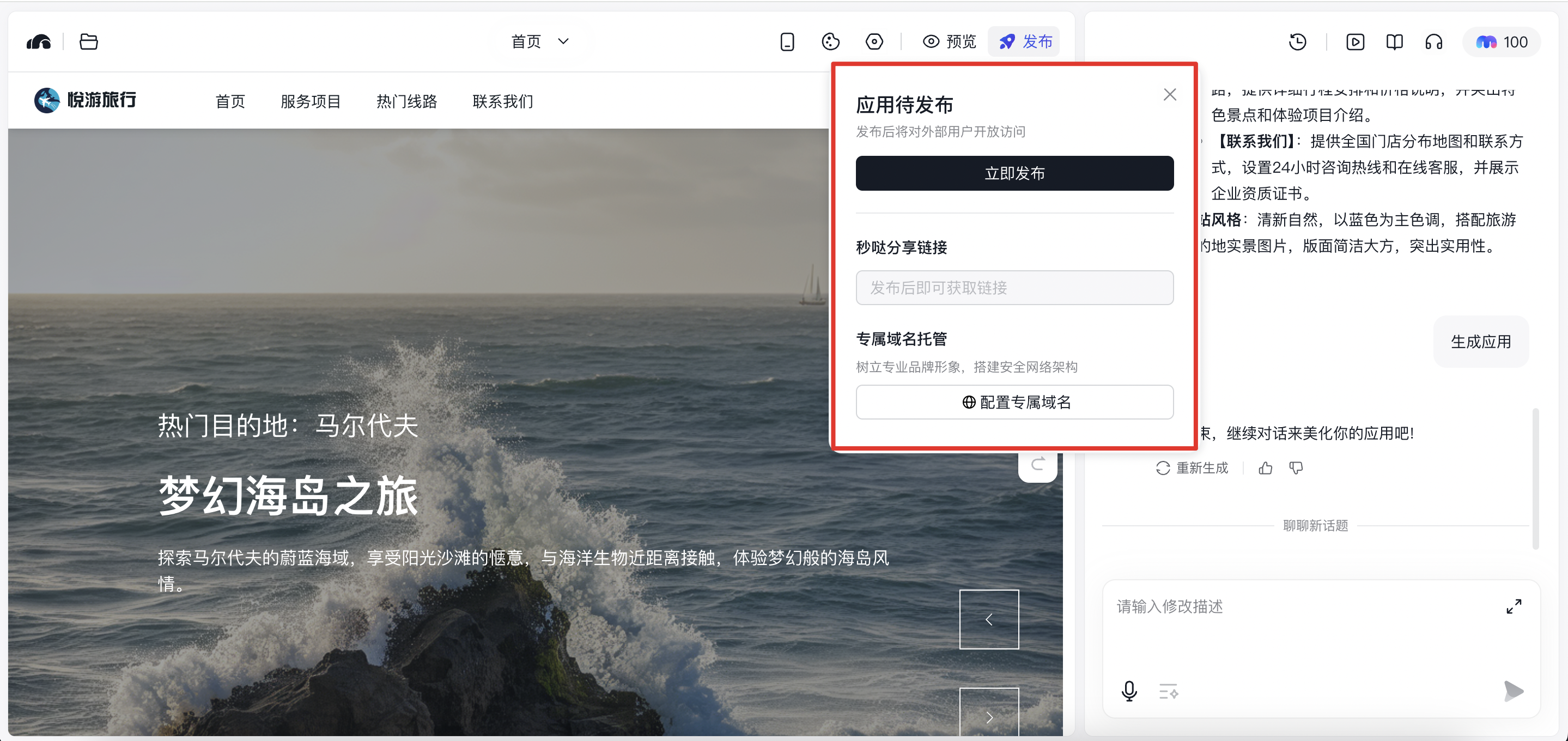The width and height of the screenshot is (1568, 741).
Task: Click the thumbs down icon
Action: pos(1296,467)
